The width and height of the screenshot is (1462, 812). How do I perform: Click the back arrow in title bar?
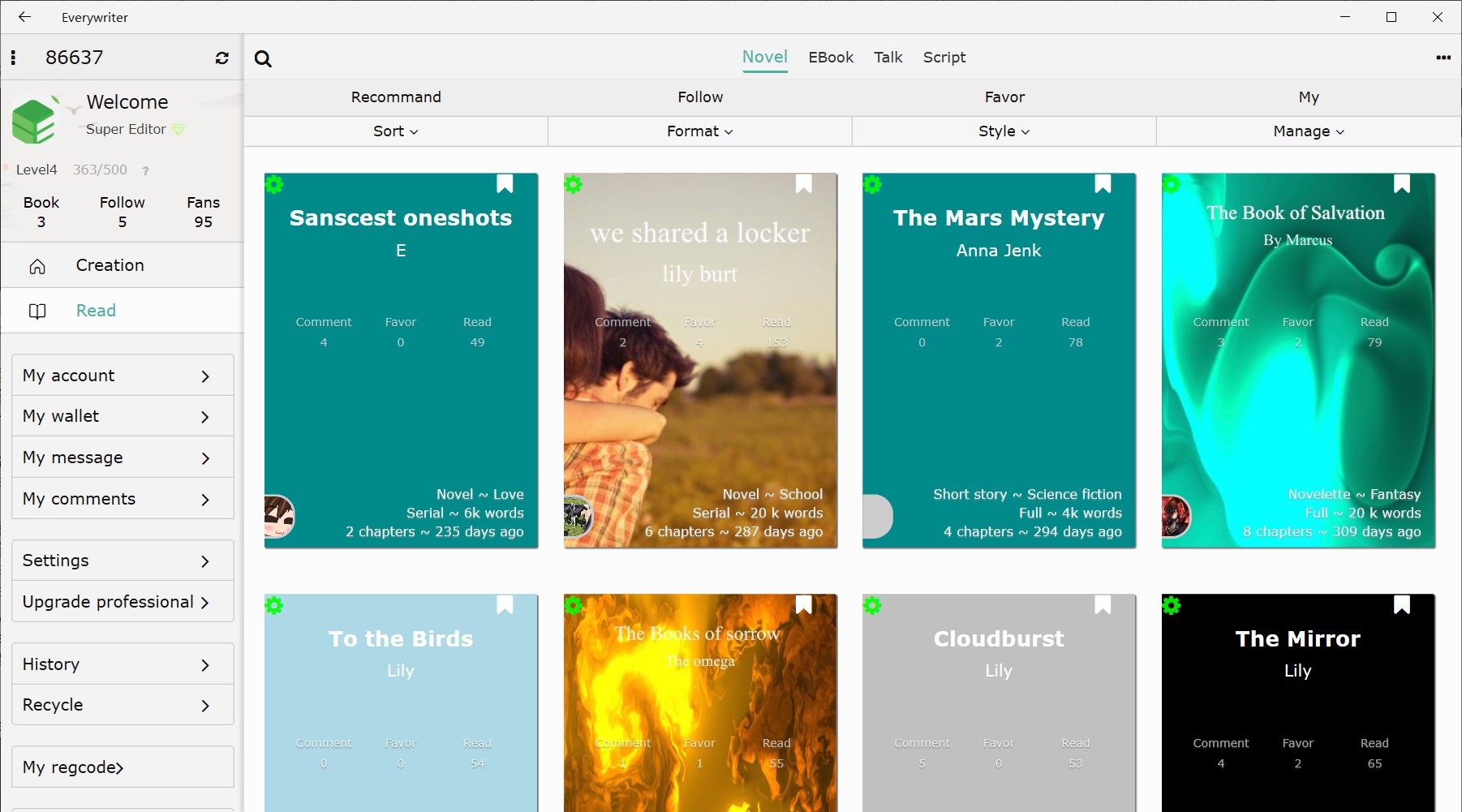coord(24,17)
